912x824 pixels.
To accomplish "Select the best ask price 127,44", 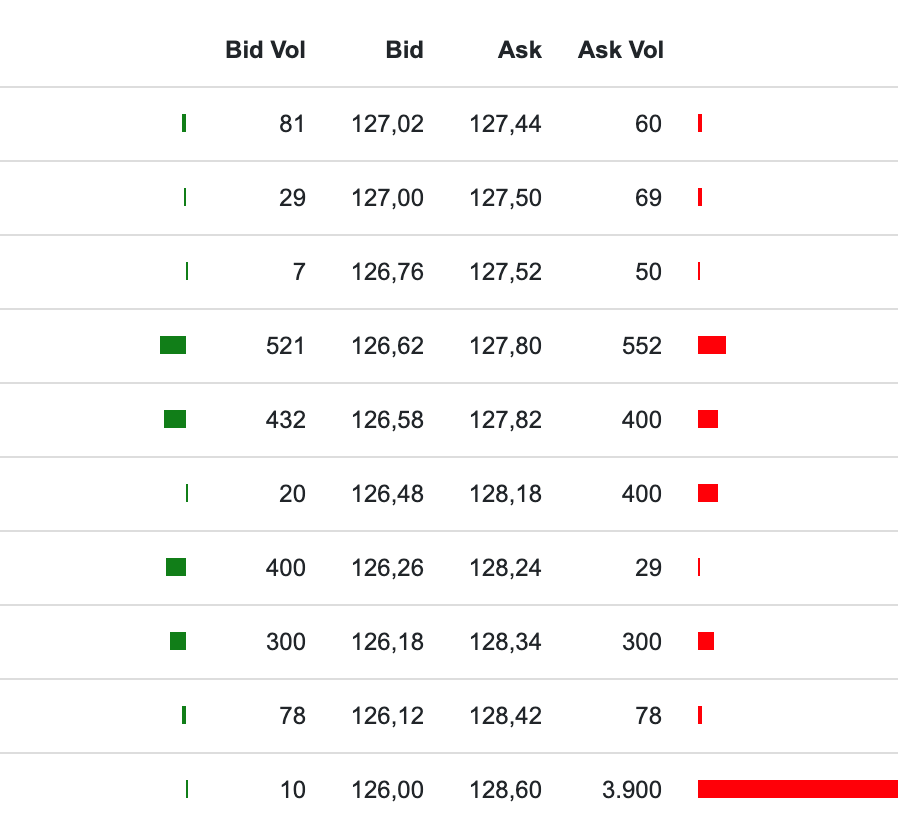I will coord(505,124).
